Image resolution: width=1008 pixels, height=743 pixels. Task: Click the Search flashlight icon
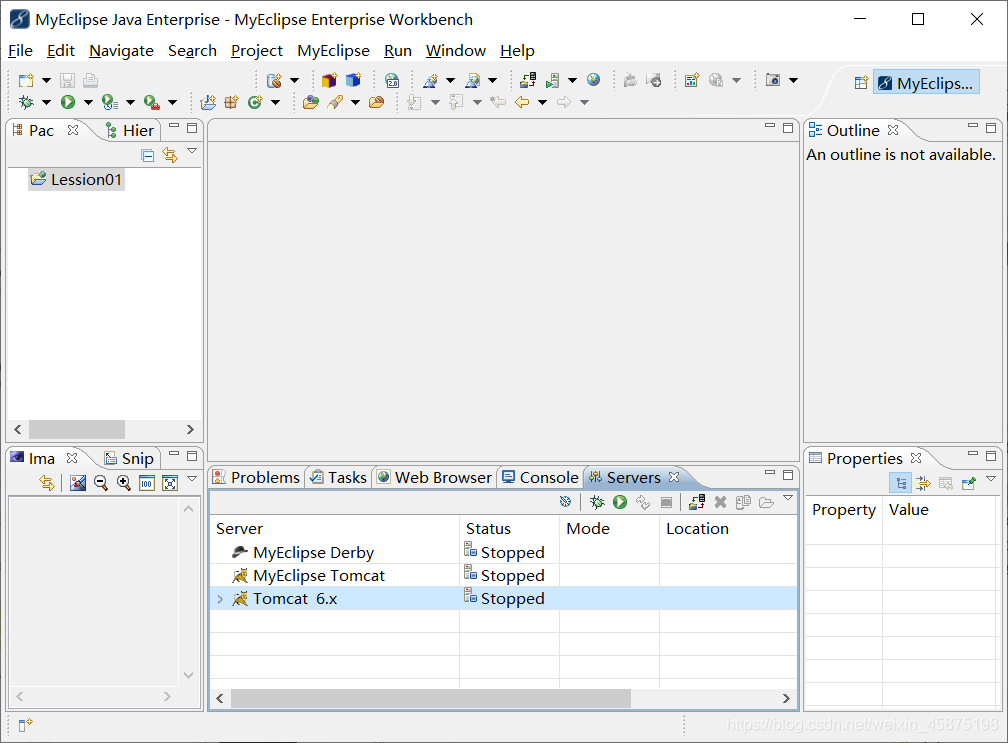pos(335,102)
